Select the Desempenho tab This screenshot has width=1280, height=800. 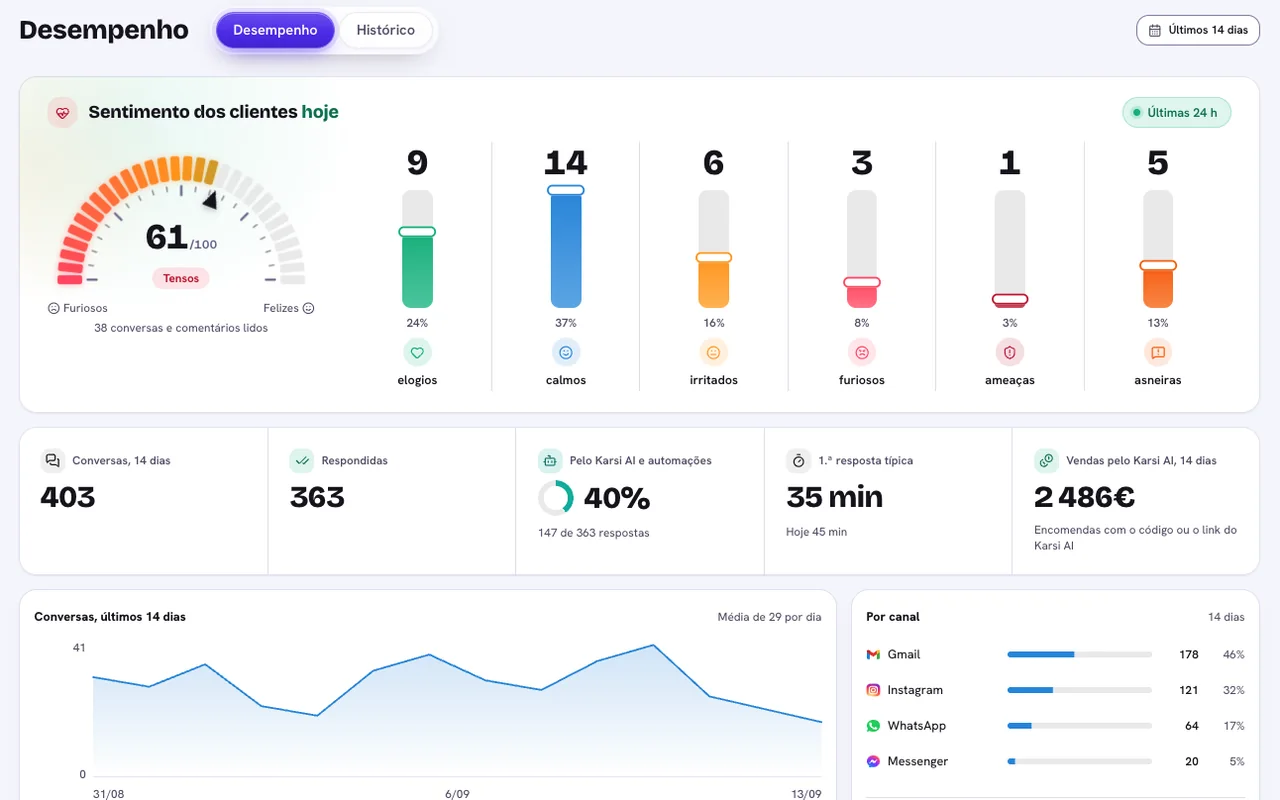(x=275, y=30)
